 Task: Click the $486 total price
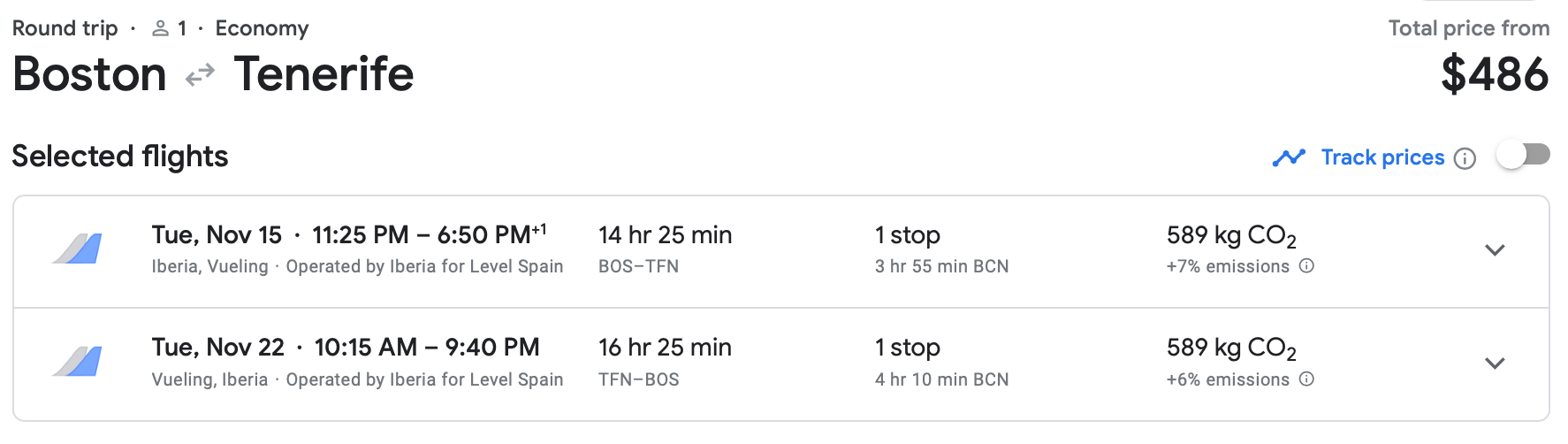[x=1495, y=74]
